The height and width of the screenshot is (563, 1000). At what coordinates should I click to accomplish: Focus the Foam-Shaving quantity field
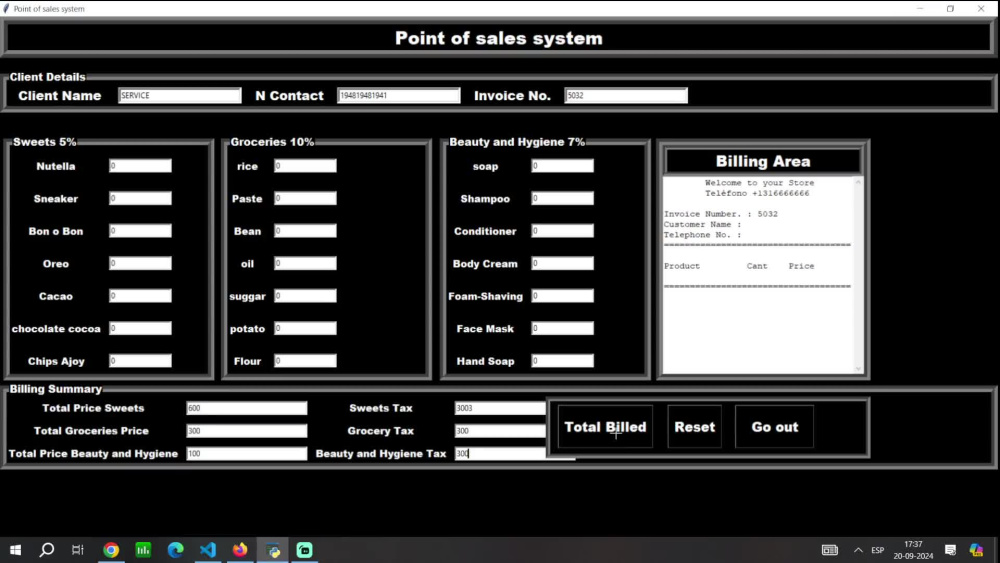(562, 296)
